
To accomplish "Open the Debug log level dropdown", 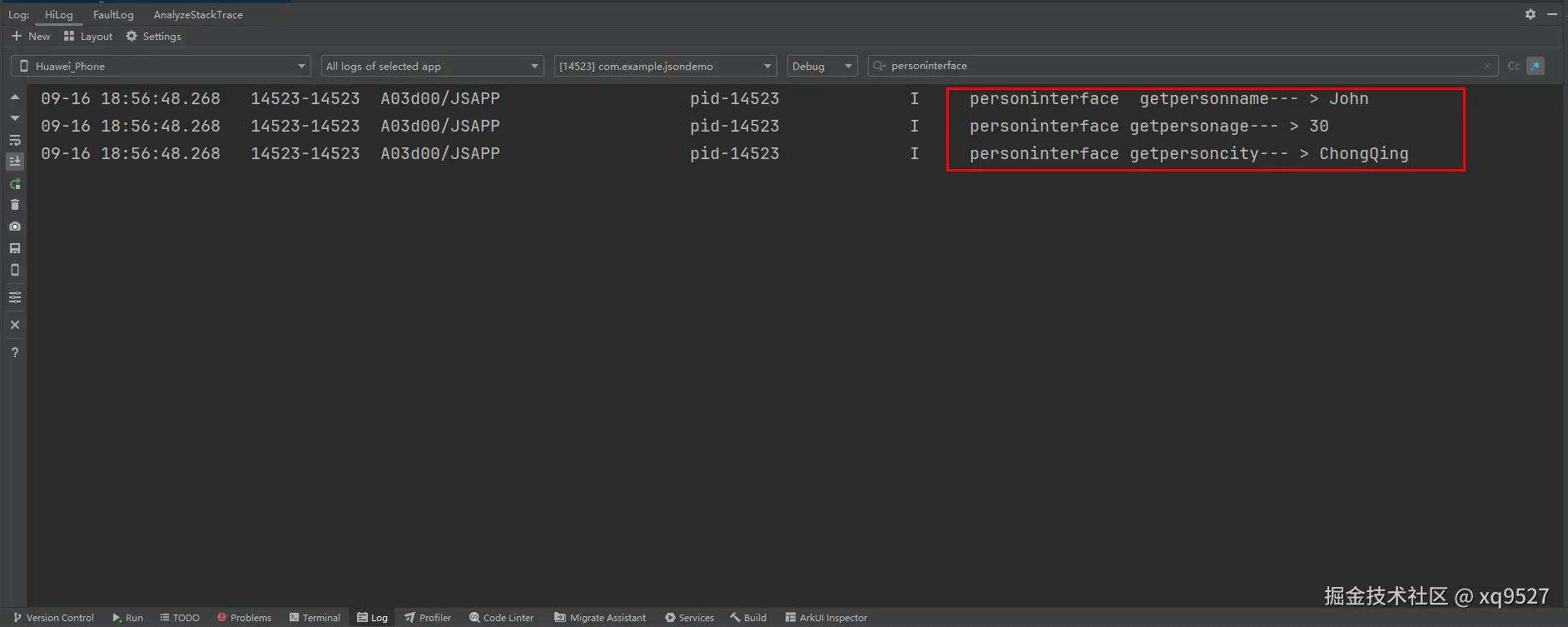I will (x=822, y=66).
